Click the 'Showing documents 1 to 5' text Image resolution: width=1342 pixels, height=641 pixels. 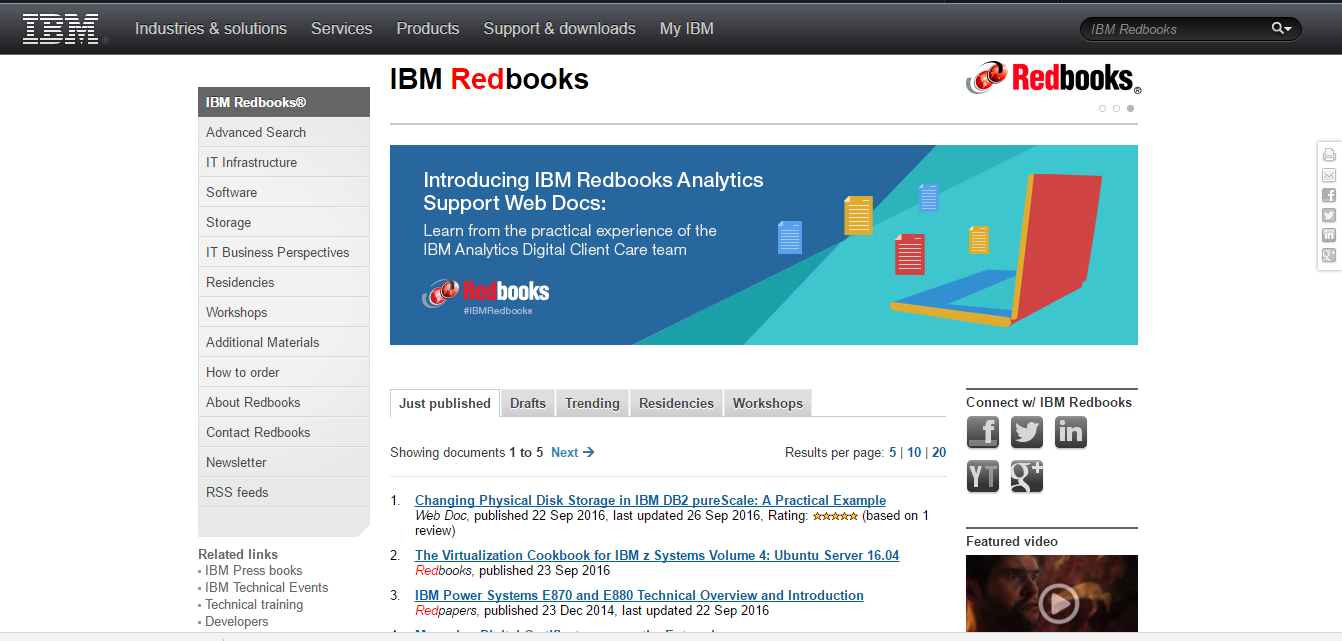tap(467, 452)
